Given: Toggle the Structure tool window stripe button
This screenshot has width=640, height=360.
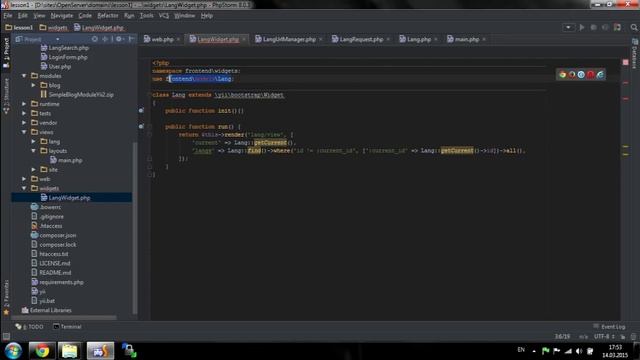Looking at the screenshot, I should point(6,96).
